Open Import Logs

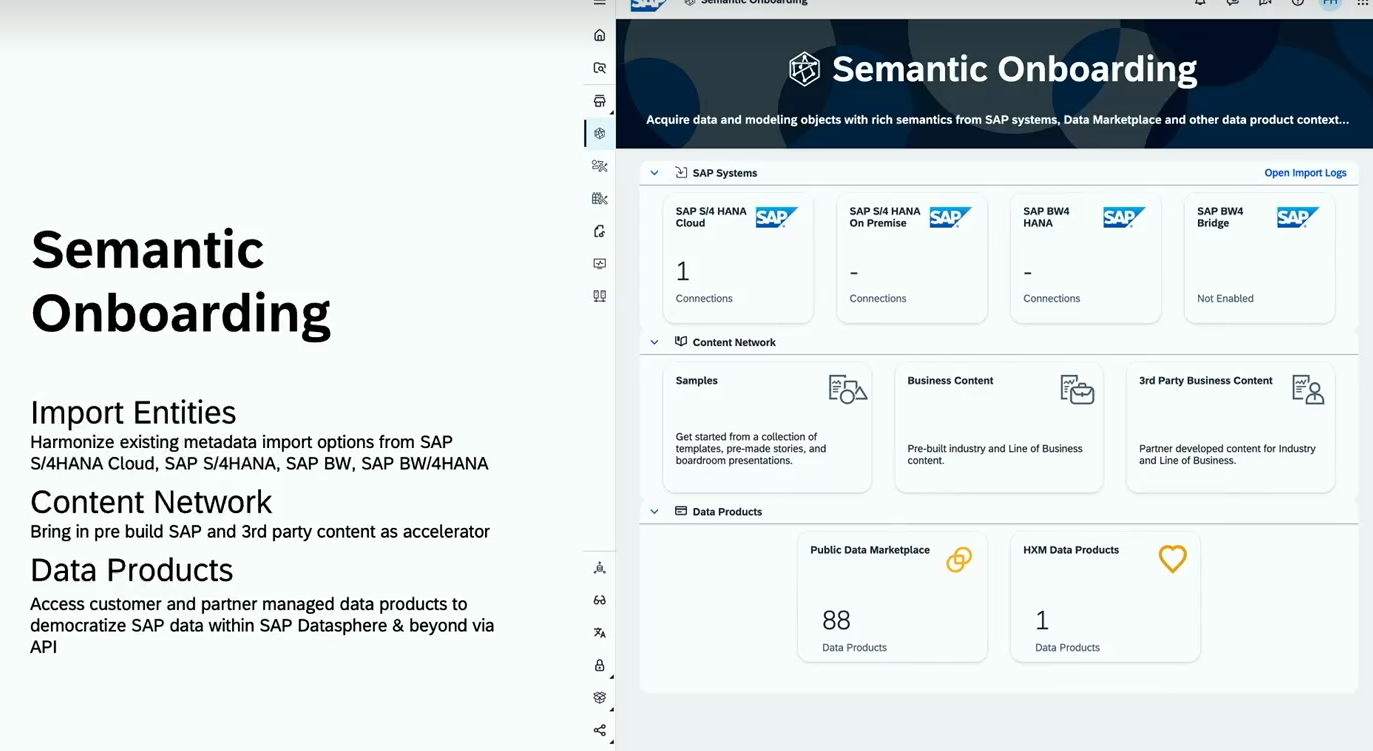click(x=1305, y=172)
